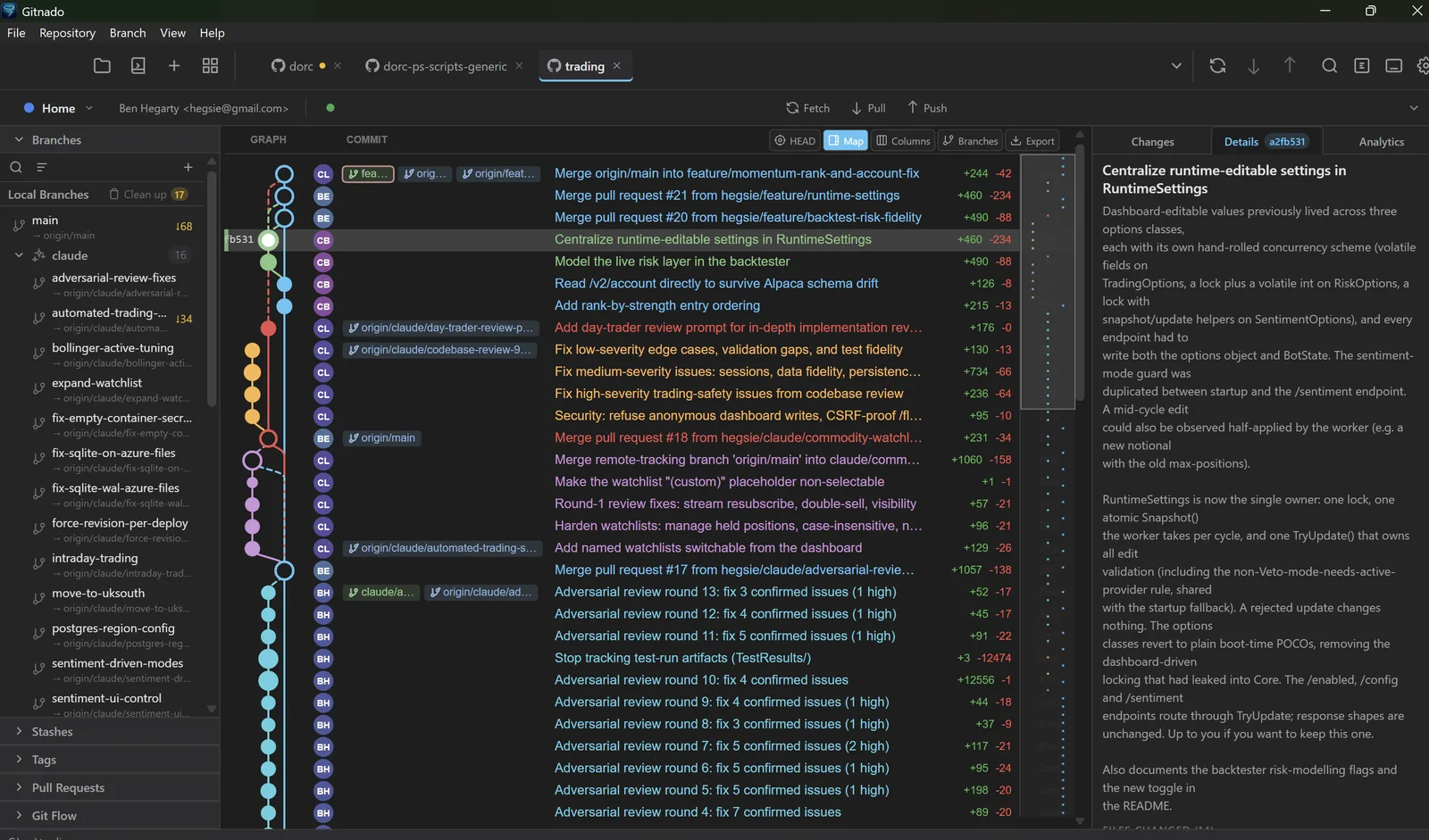Select the highlighted commit graph node b531
Image resolution: width=1429 pixels, height=840 pixels.
coord(268,239)
